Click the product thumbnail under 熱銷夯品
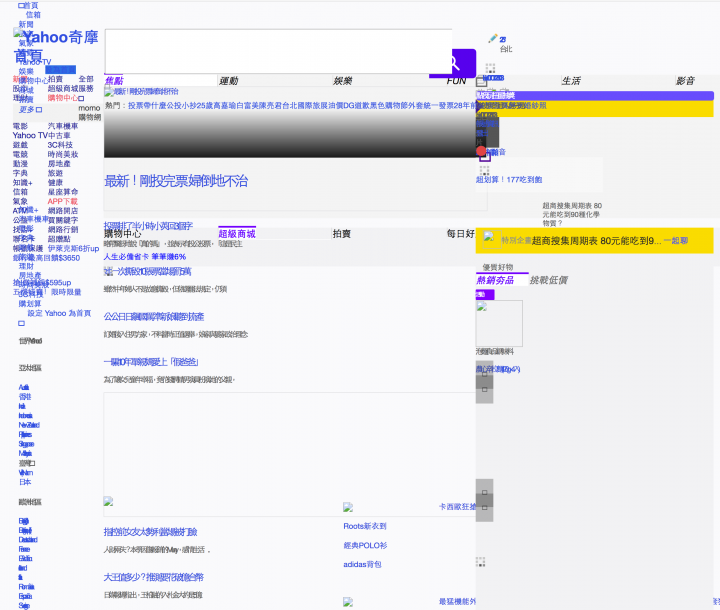Image resolution: width=720 pixels, height=610 pixels. coord(499,323)
